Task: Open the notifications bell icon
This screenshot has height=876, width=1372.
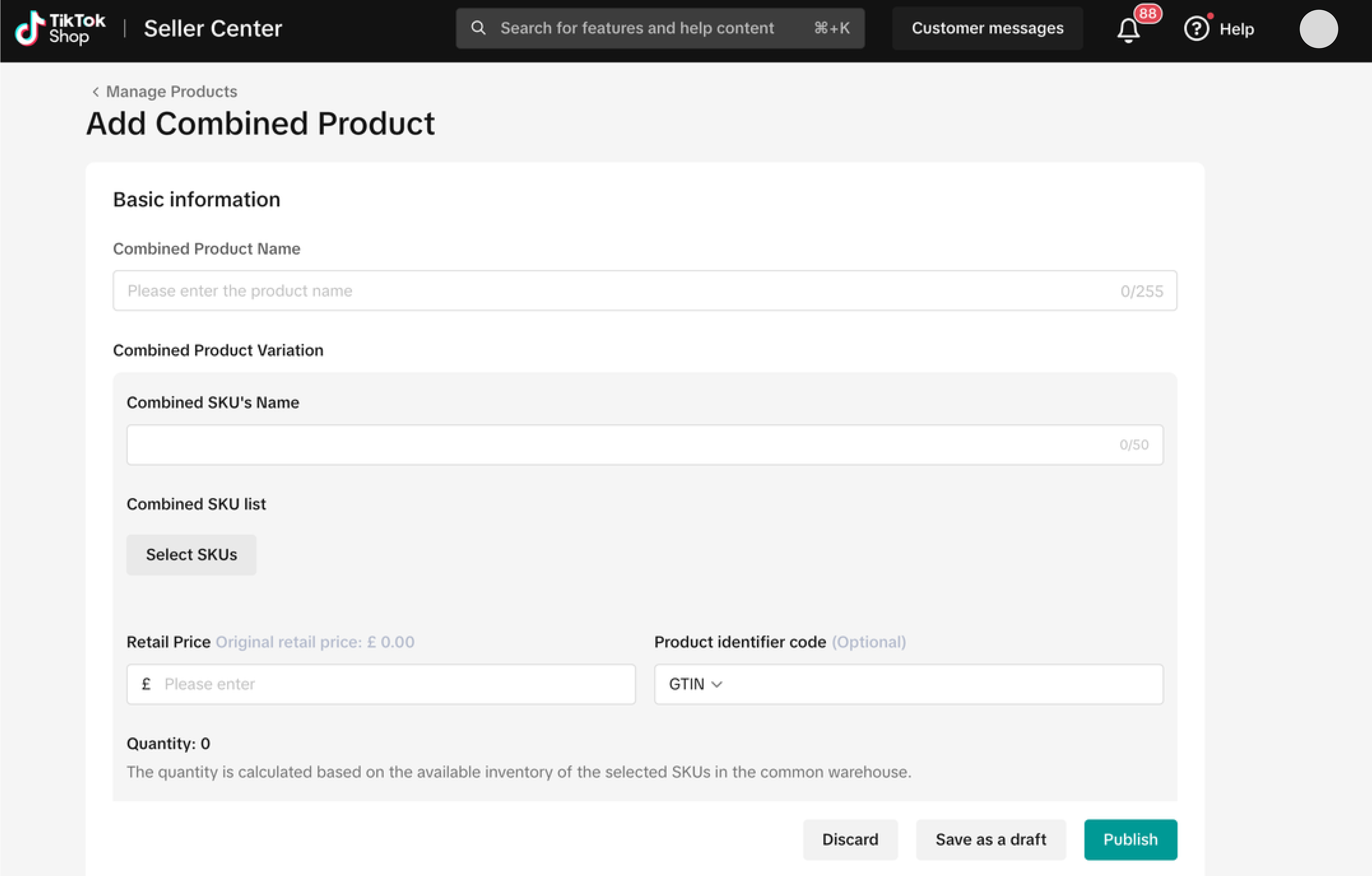Action: pos(1128,30)
